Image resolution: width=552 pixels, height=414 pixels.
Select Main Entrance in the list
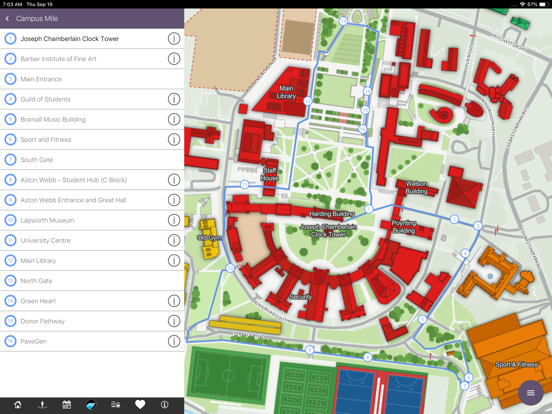click(x=92, y=79)
